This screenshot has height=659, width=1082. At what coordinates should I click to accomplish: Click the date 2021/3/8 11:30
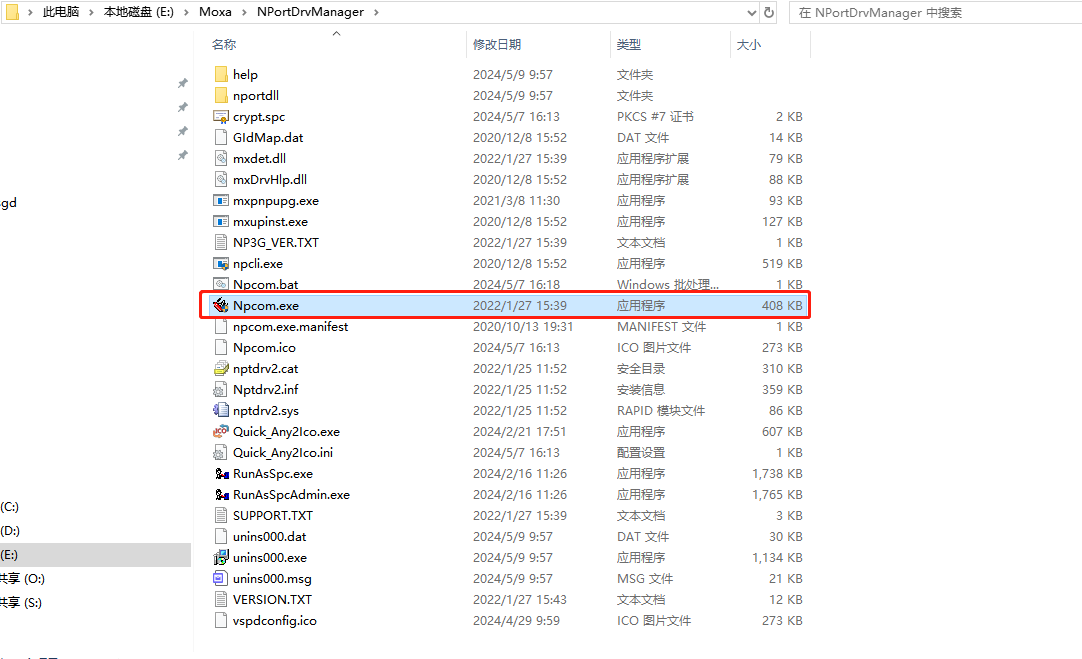pyautogui.click(x=516, y=201)
